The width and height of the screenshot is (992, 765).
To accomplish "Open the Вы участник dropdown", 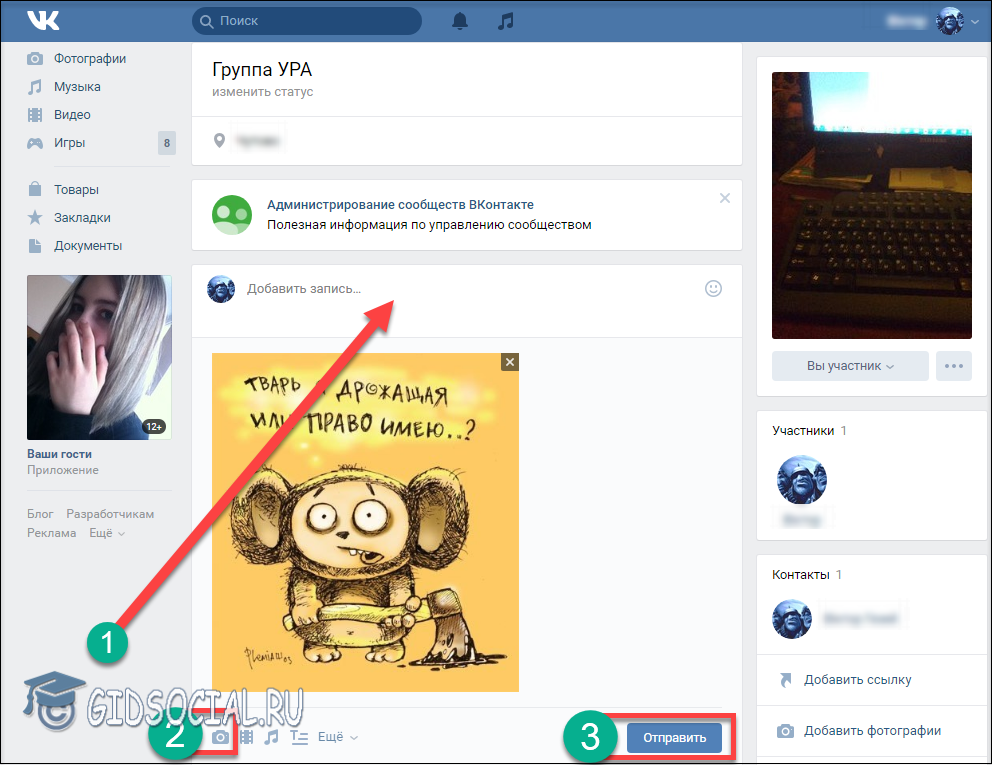I will tap(850, 366).
